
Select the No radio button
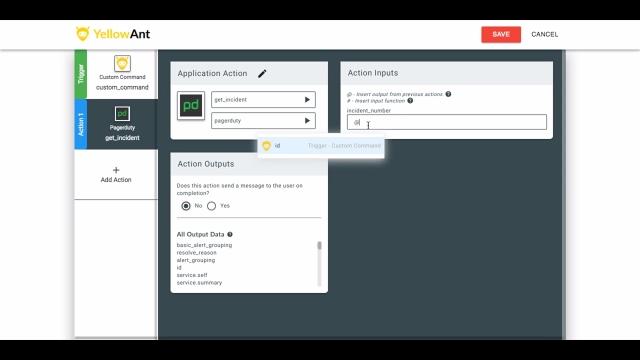click(x=186, y=206)
